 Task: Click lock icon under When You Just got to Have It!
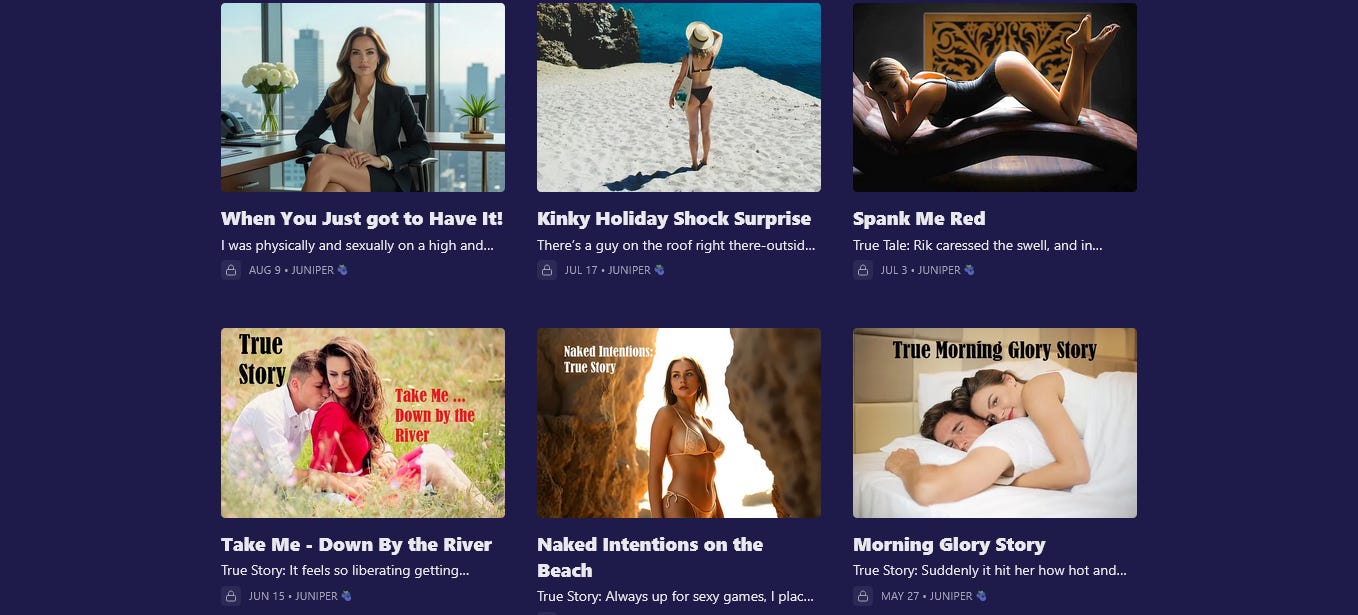click(231, 270)
